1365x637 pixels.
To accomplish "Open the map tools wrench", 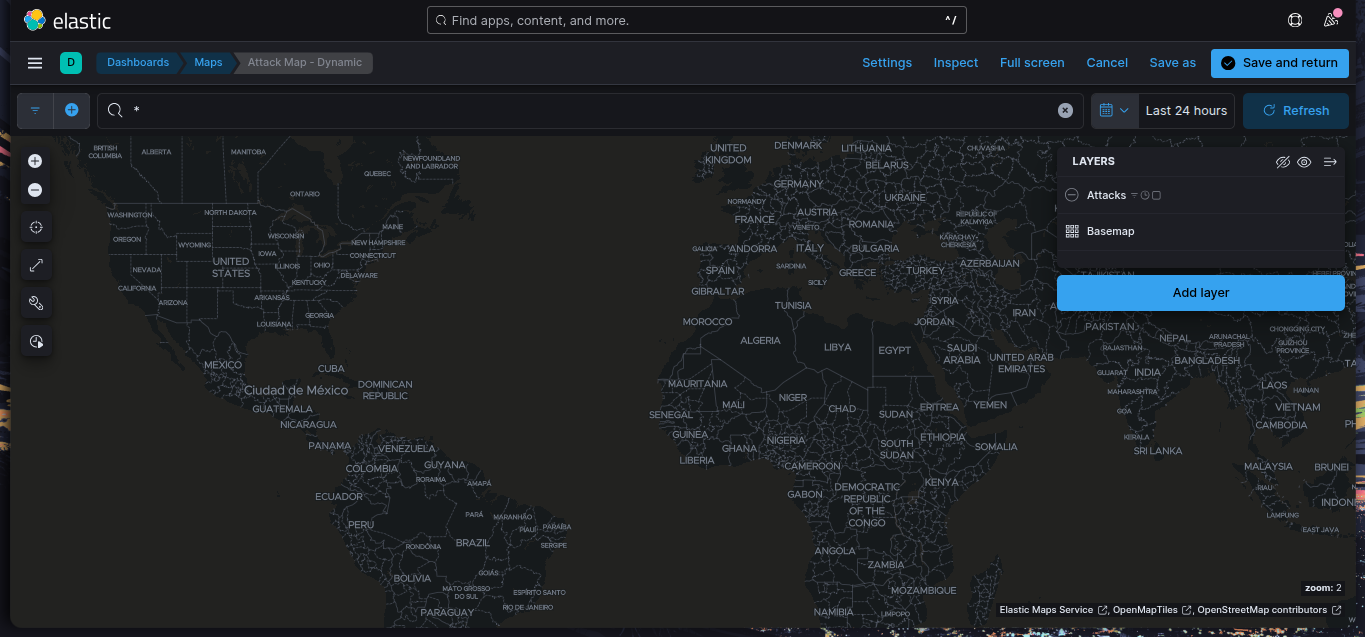I will pos(36,303).
